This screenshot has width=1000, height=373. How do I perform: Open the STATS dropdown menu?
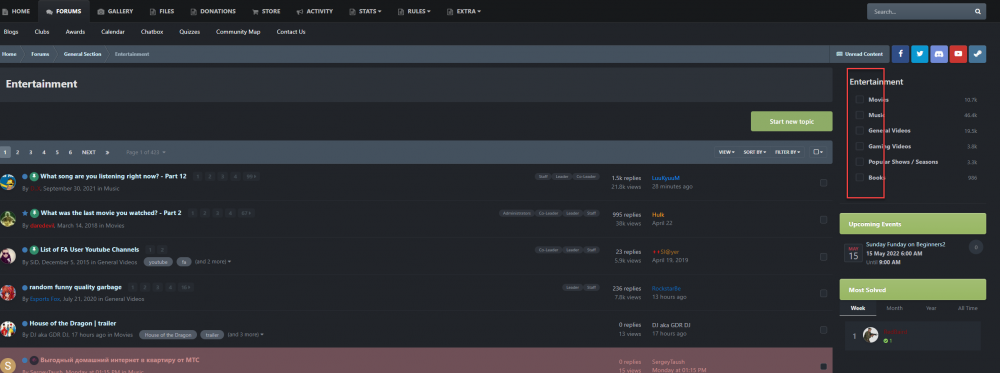pyautogui.click(x=365, y=11)
